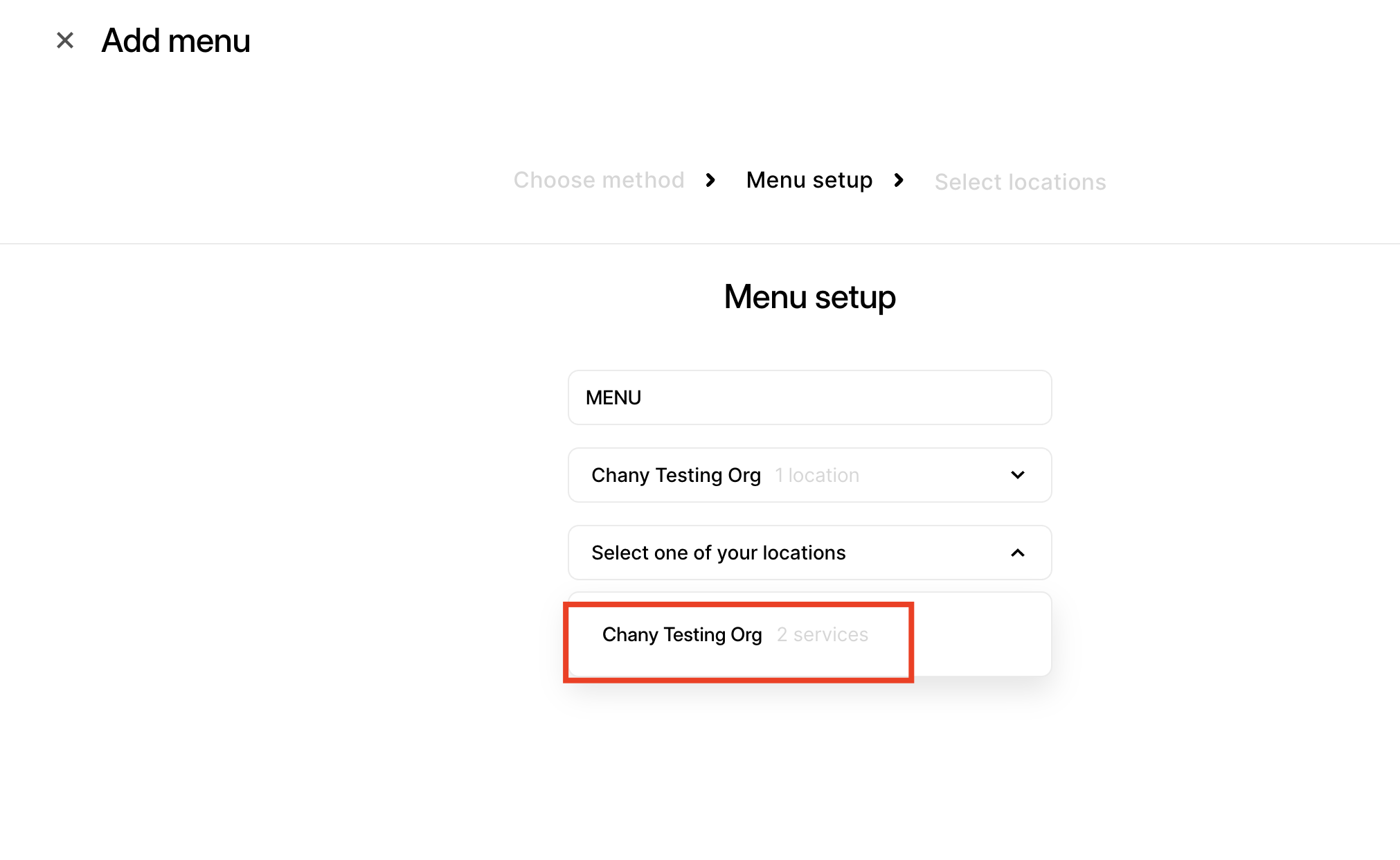Click the chevron after Choose method
The width and height of the screenshot is (1400, 860).
(x=710, y=181)
